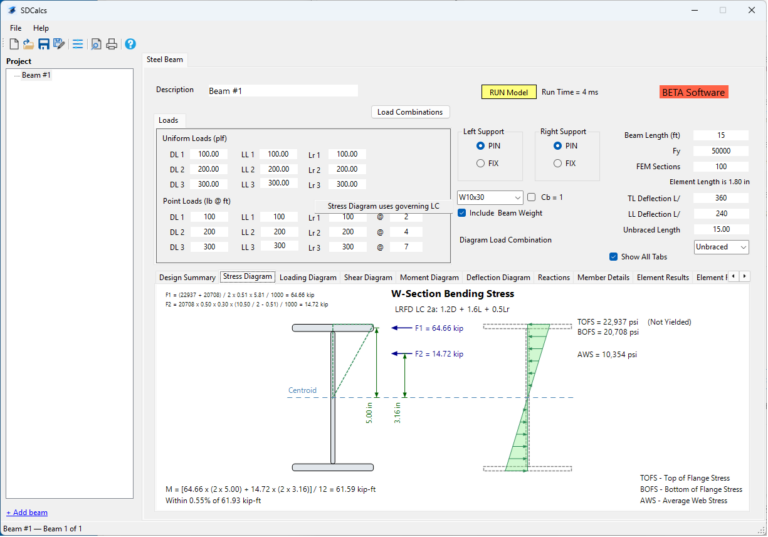Open the Shear Diagram tab

click(x=368, y=277)
